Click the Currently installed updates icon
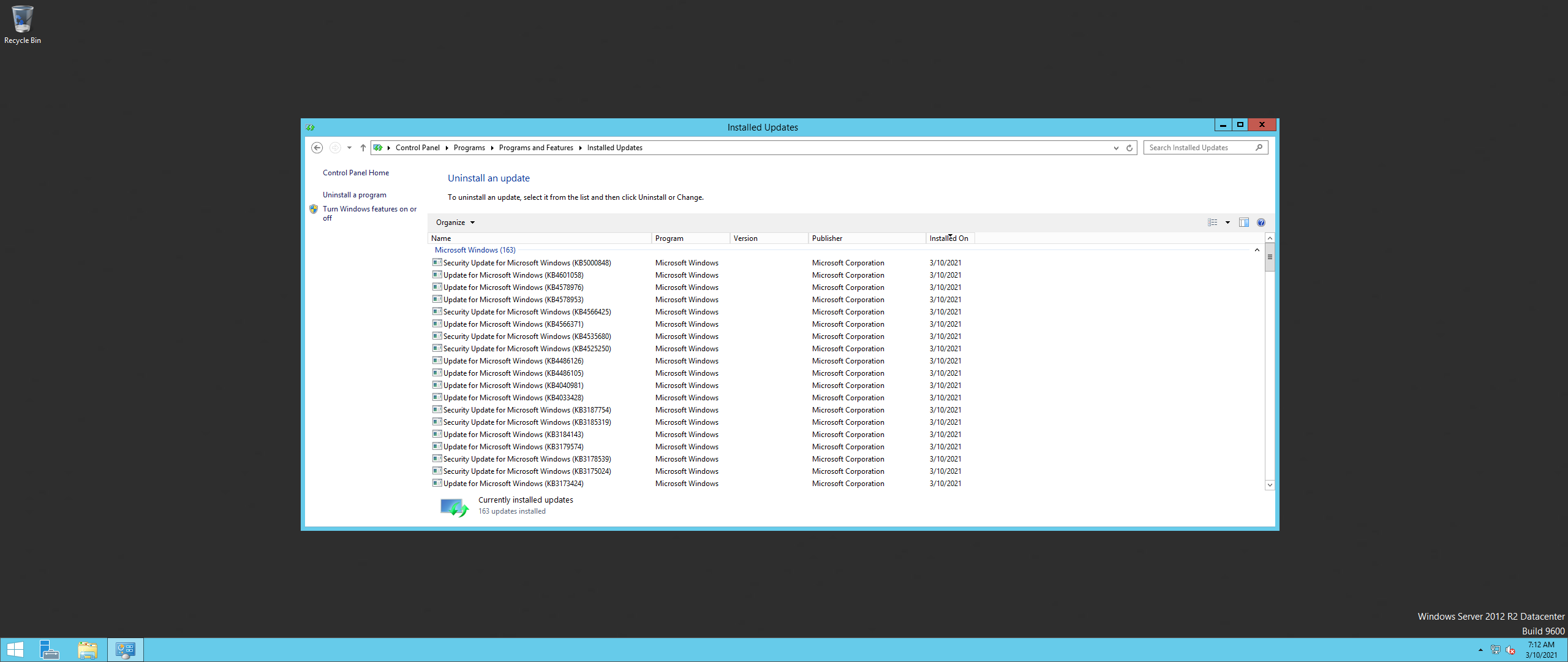The height and width of the screenshot is (662, 1568). point(454,507)
